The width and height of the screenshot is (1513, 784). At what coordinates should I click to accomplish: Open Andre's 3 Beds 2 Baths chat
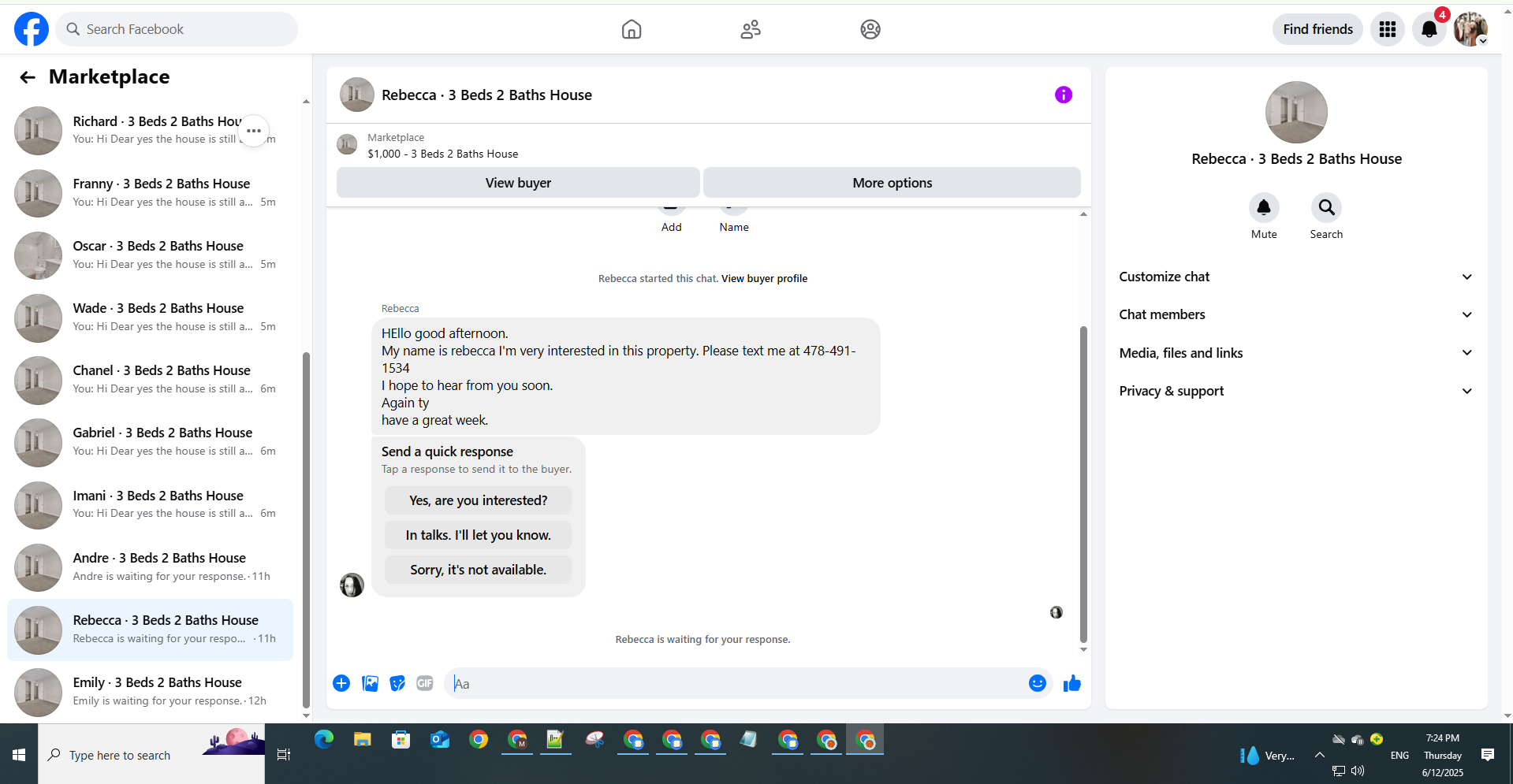tap(150, 567)
